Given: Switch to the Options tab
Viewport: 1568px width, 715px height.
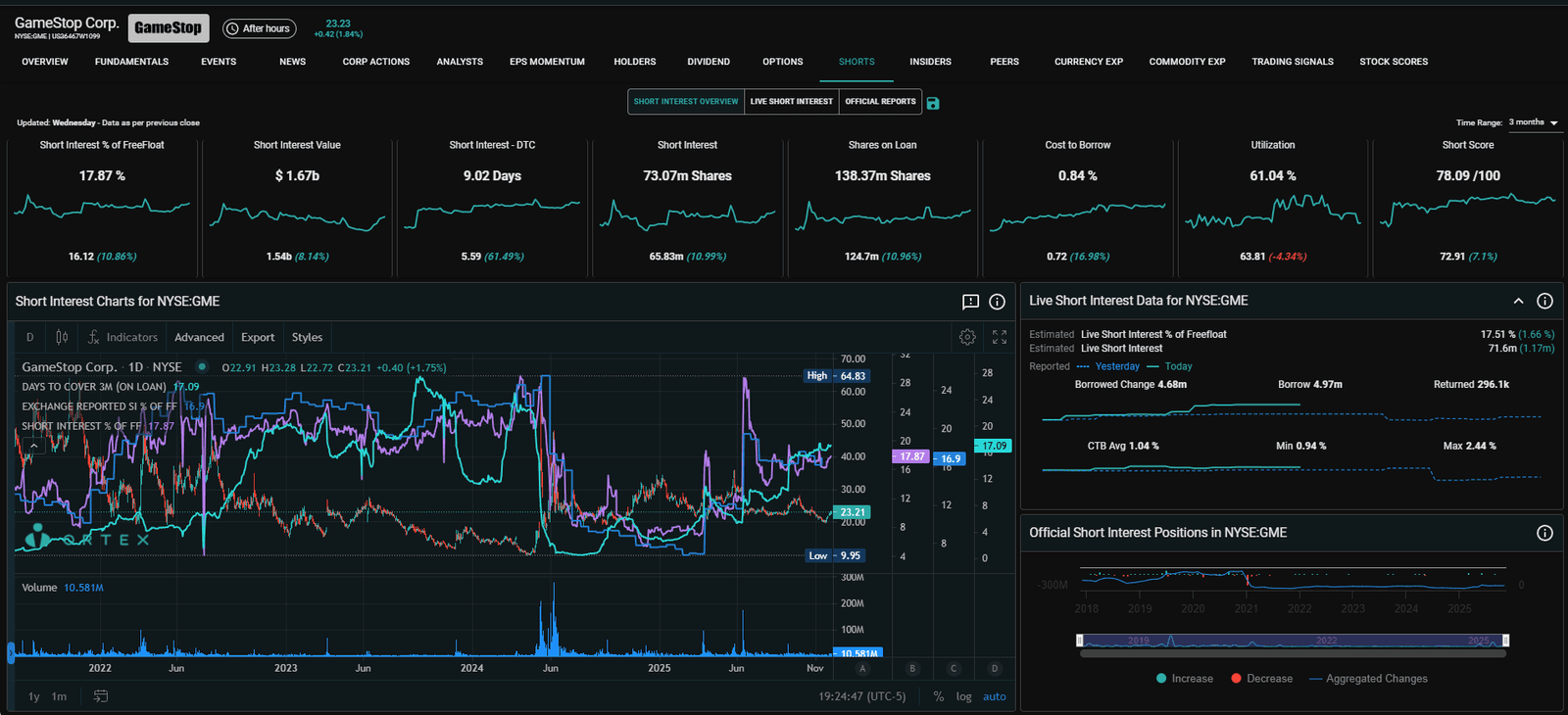Looking at the screenshot, I should [782, 62].
